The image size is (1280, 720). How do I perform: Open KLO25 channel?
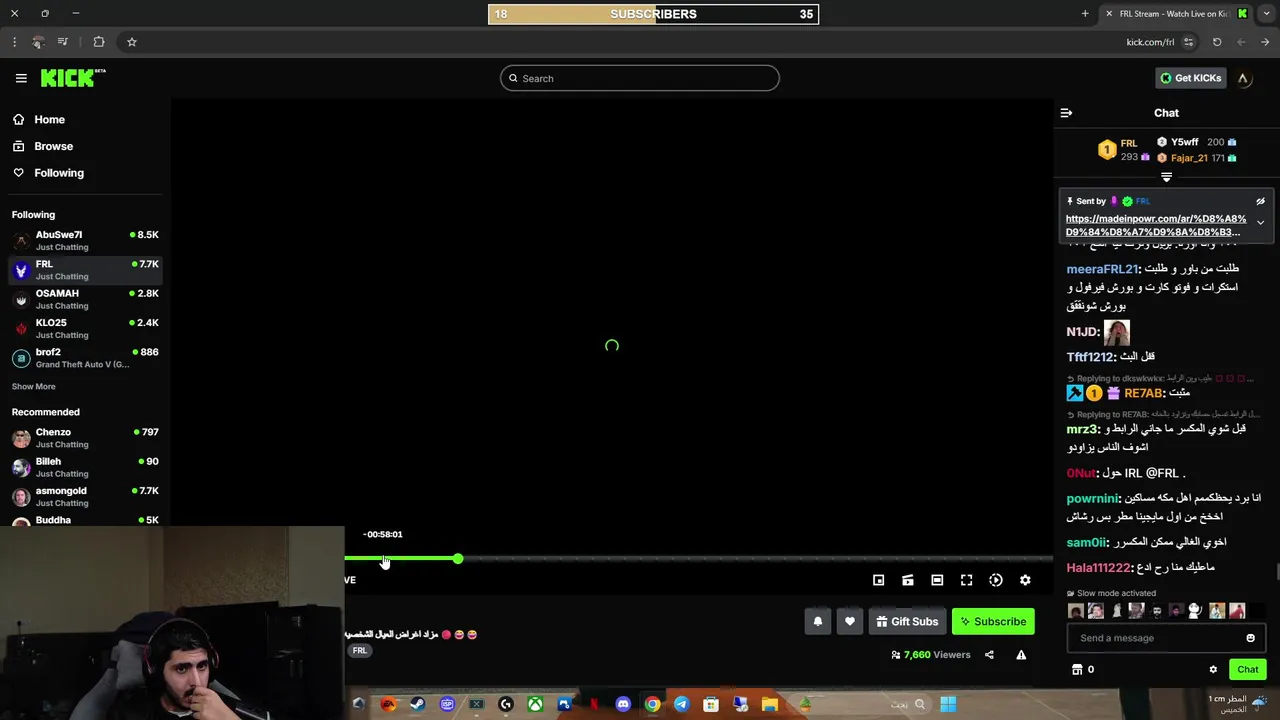[x=85, y=328]
